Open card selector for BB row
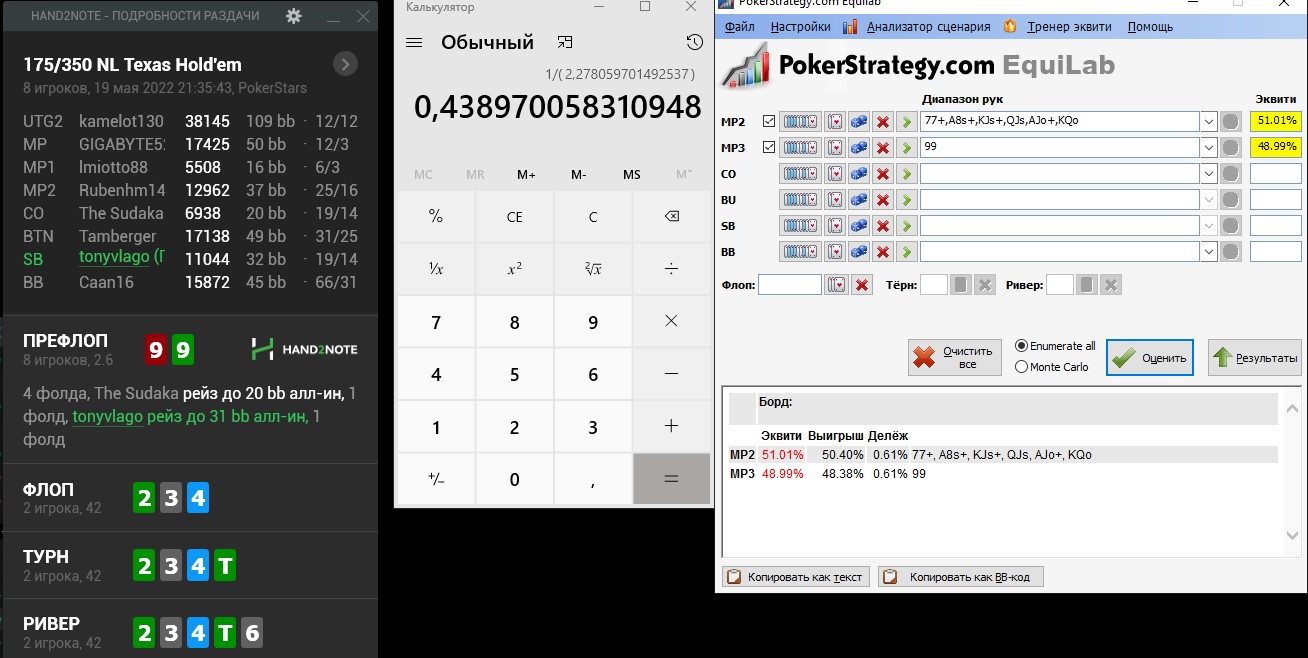Viewport: 1308px width, 658px height. (833, 251)
